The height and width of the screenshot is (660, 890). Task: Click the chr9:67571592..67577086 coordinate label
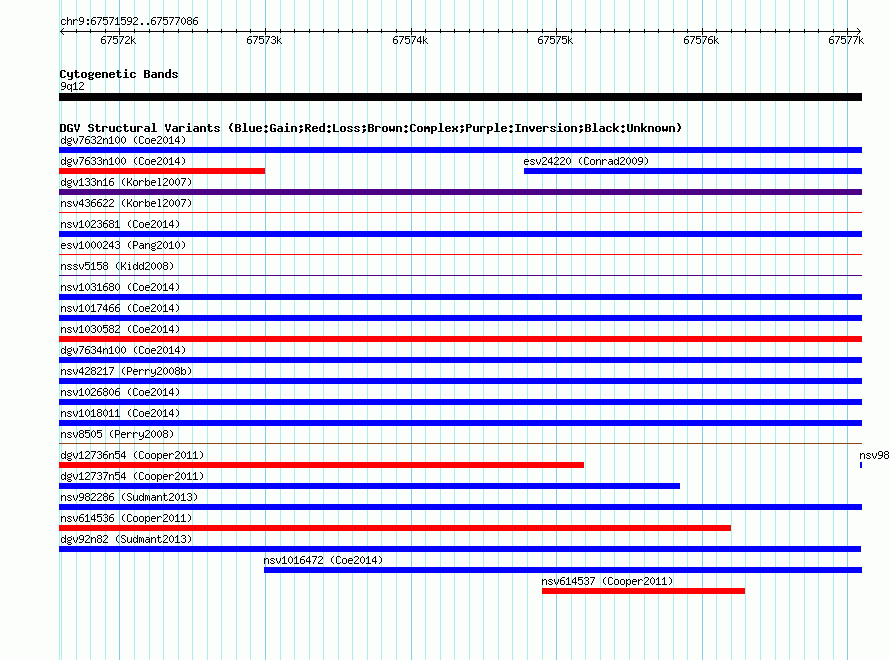tap(129, 22)
